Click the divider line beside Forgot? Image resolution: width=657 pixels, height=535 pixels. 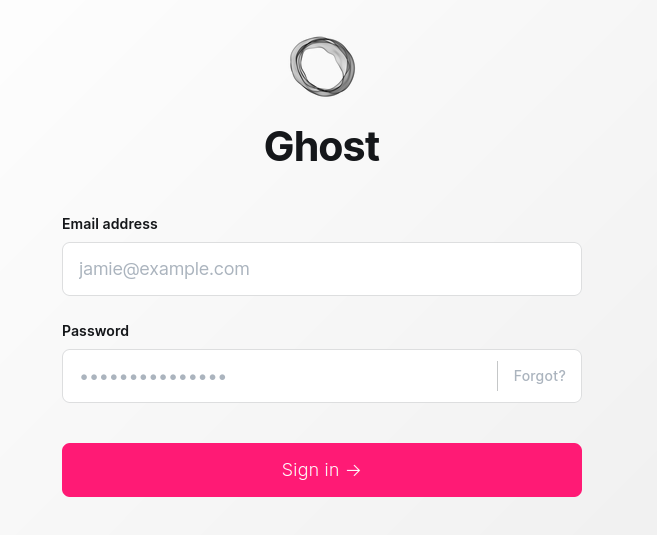tap(497, 376)
